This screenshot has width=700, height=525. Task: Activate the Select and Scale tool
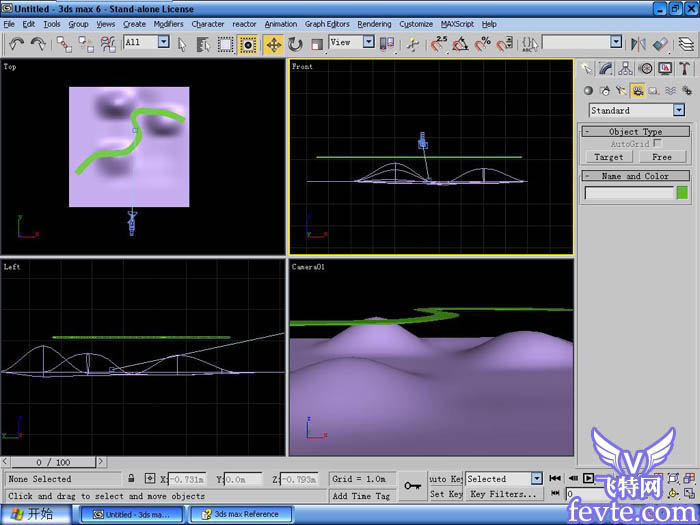[317, 44]
